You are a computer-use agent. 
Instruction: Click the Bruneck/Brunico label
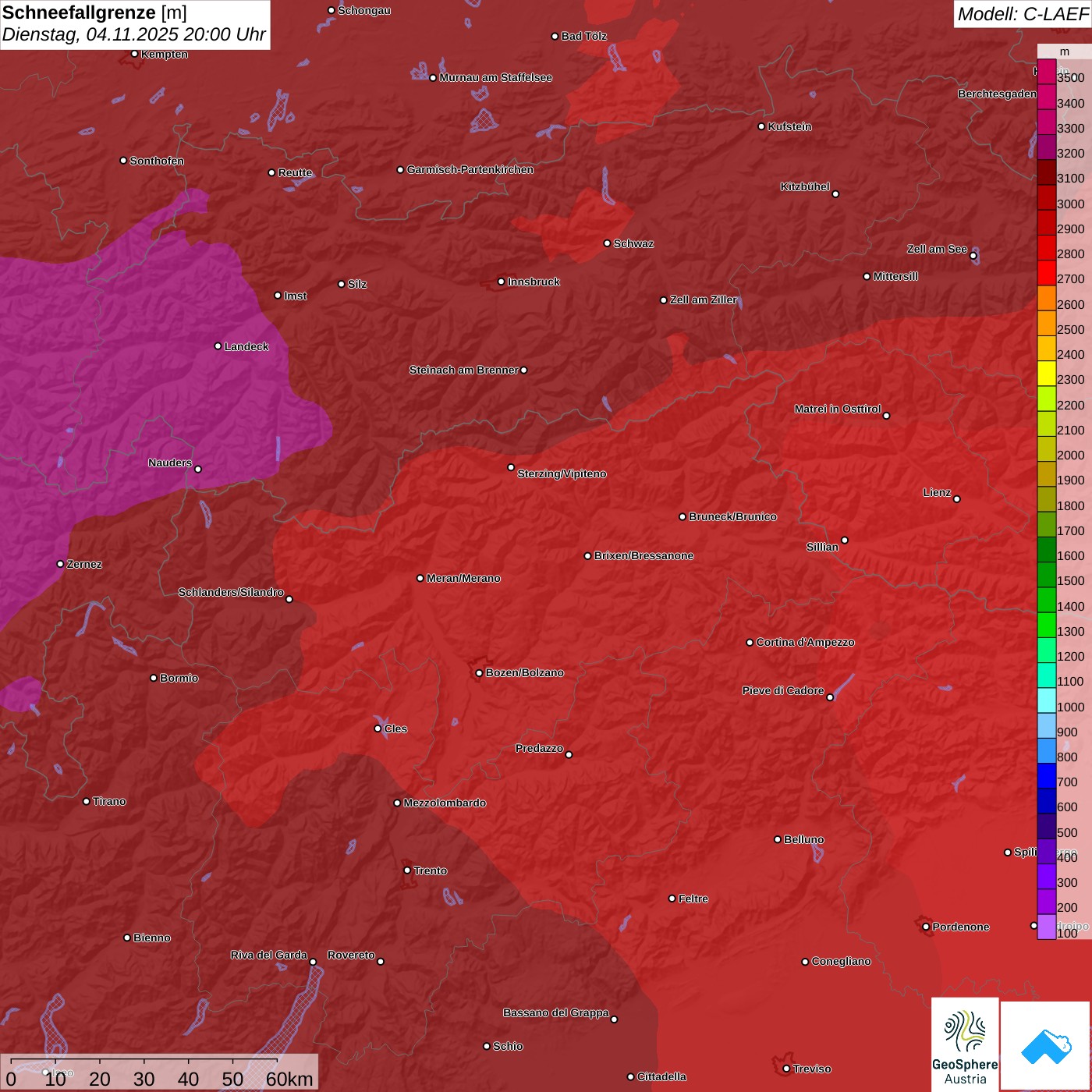pos(733,516)
